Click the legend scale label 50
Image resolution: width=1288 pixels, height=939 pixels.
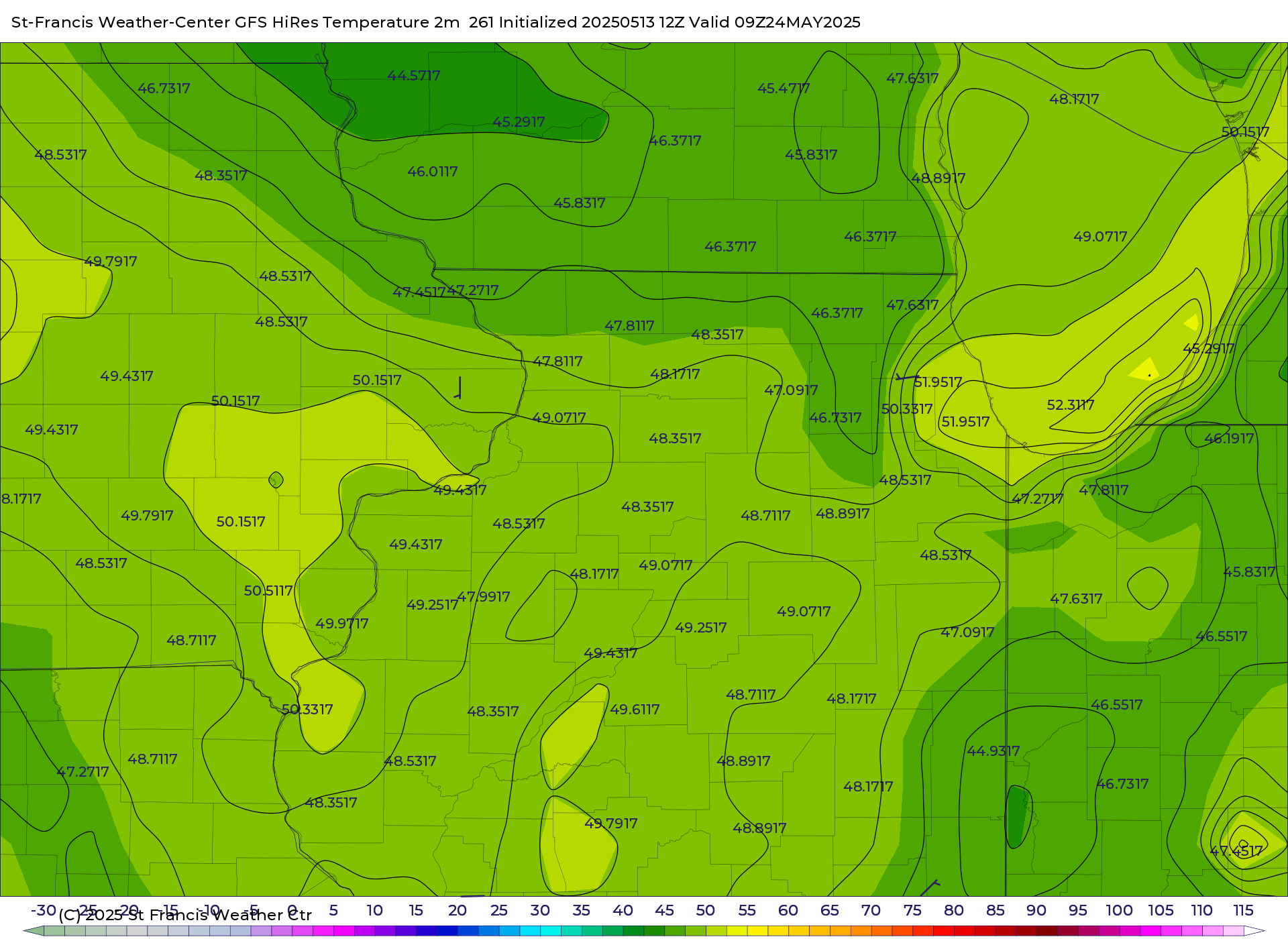click(x=705, y=910)
